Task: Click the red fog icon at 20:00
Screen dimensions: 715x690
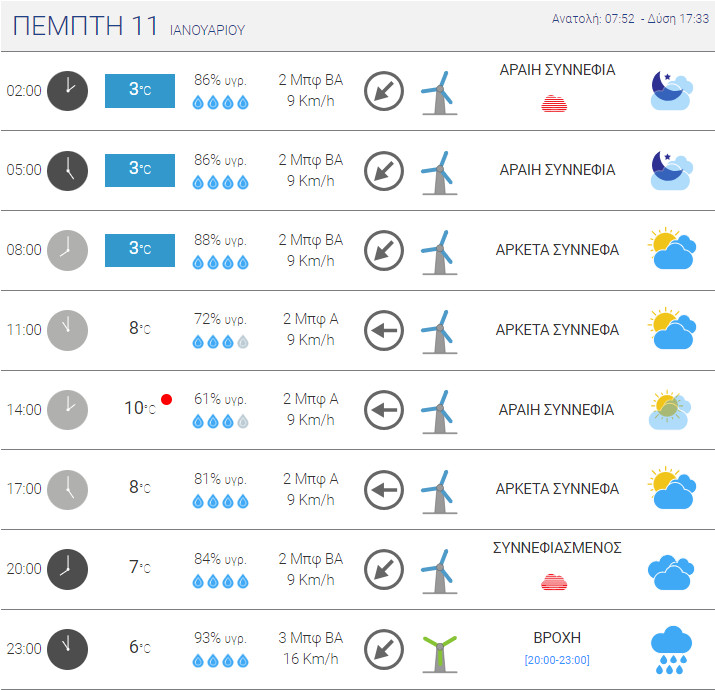Action: coord(557,581)
